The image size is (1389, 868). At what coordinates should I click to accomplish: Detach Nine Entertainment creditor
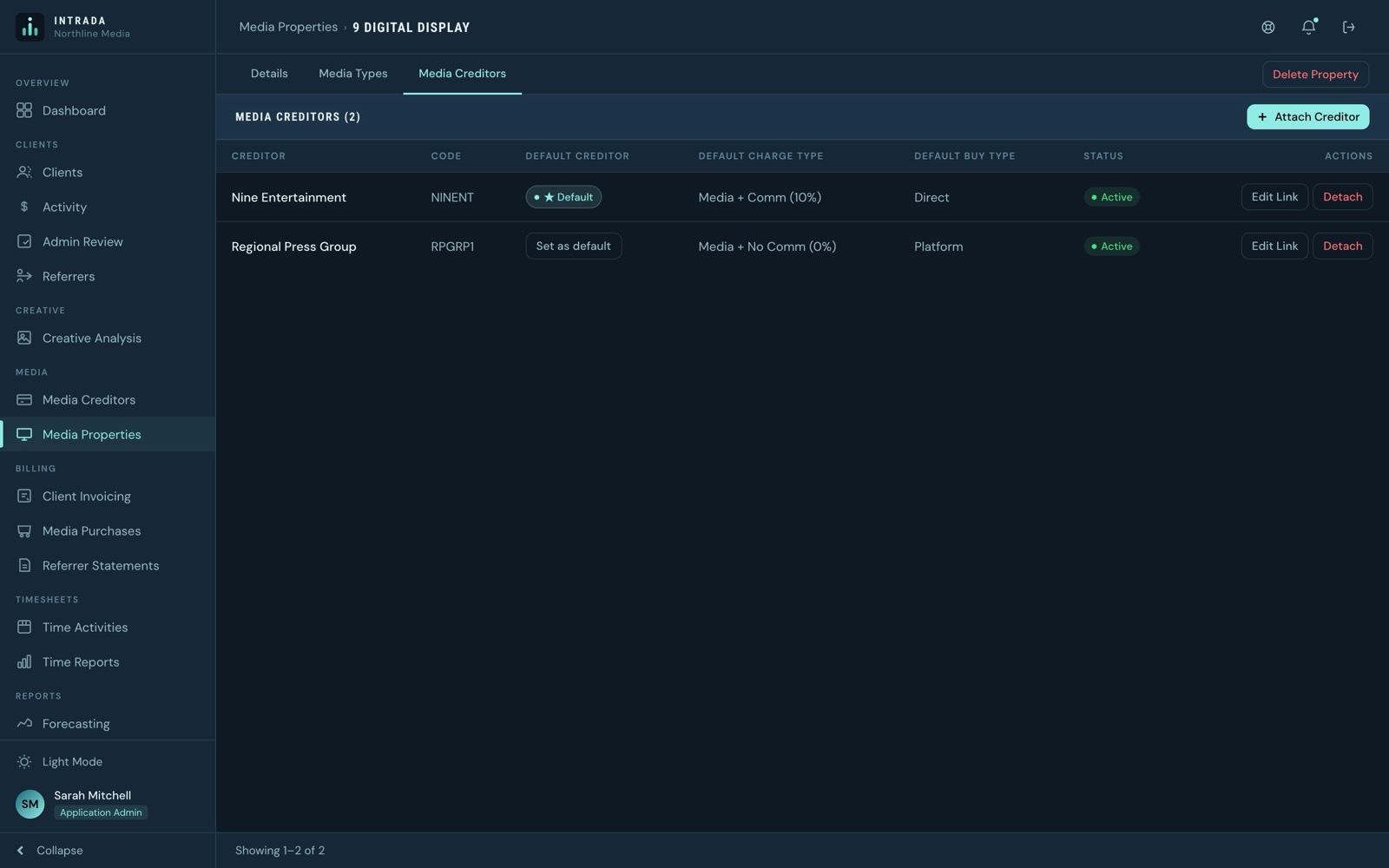pos(1342,197)
